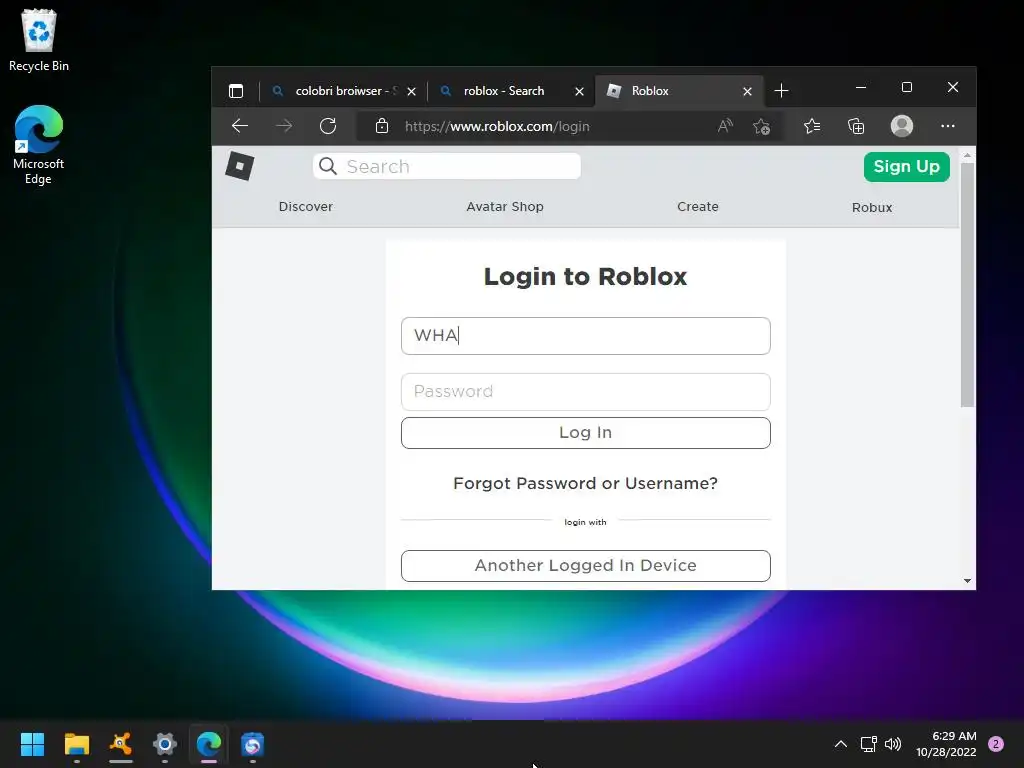The height and width of the screenshot is (768, 1024).
Task: Add this page to favorites
Action: tap(761, 126)
